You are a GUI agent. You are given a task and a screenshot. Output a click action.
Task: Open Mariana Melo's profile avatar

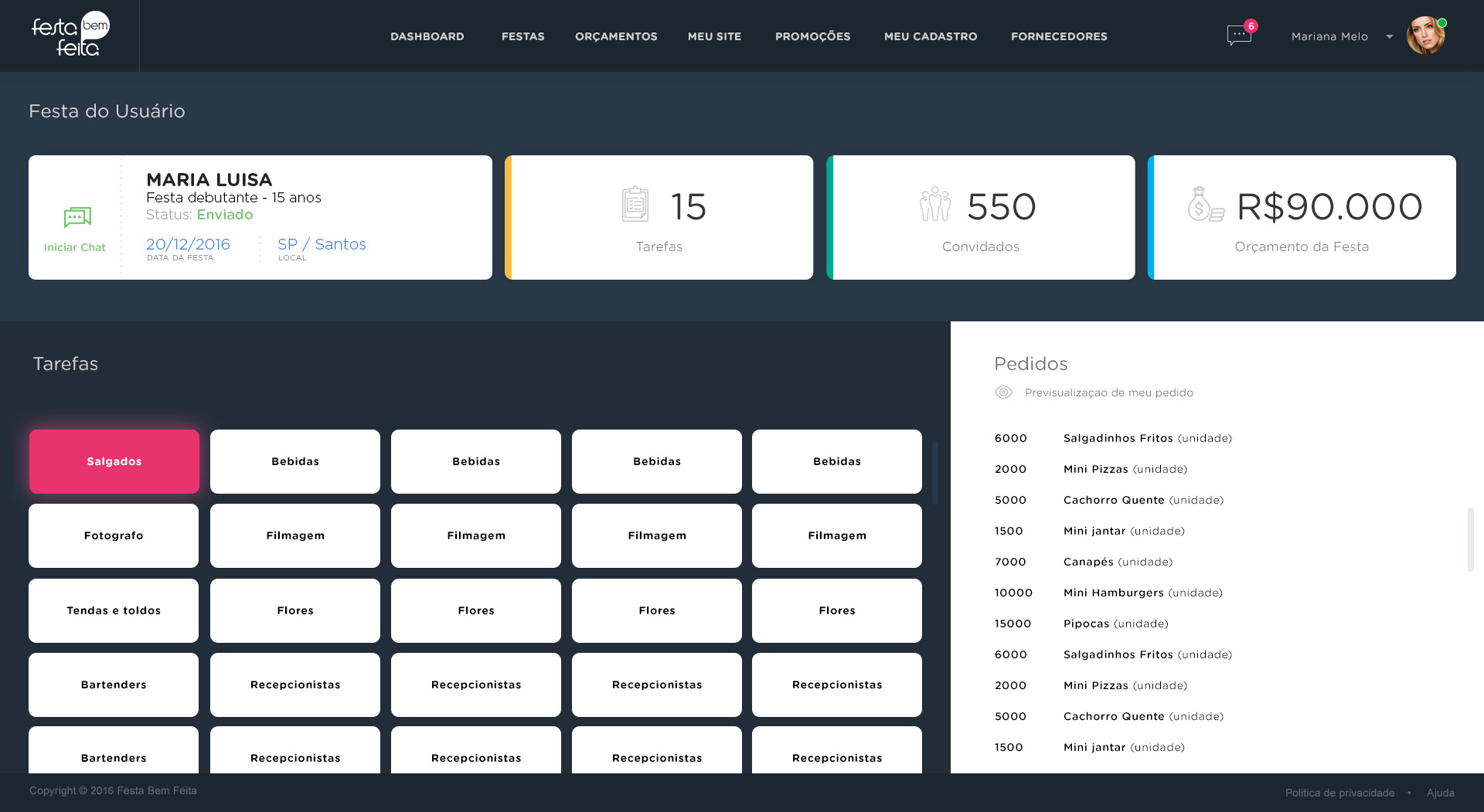1425,36
